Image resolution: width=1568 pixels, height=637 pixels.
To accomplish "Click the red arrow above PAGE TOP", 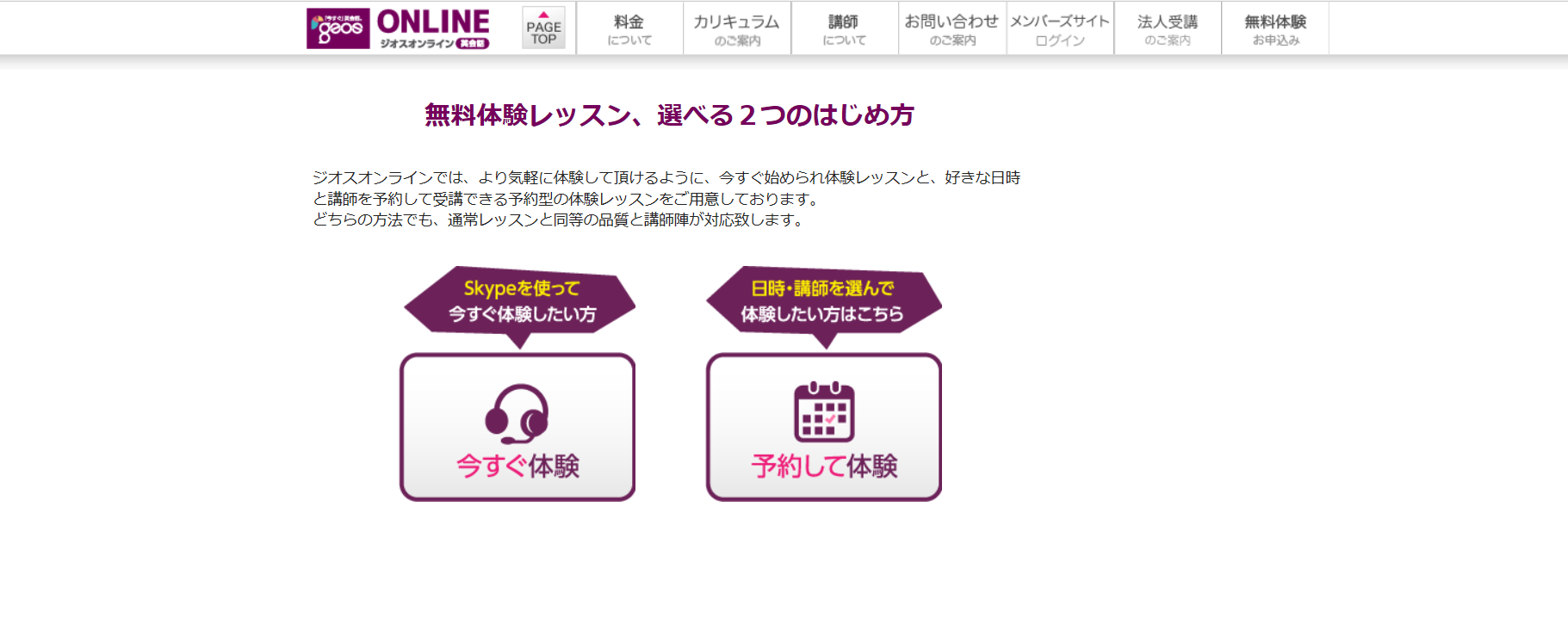I will point(543,15).
